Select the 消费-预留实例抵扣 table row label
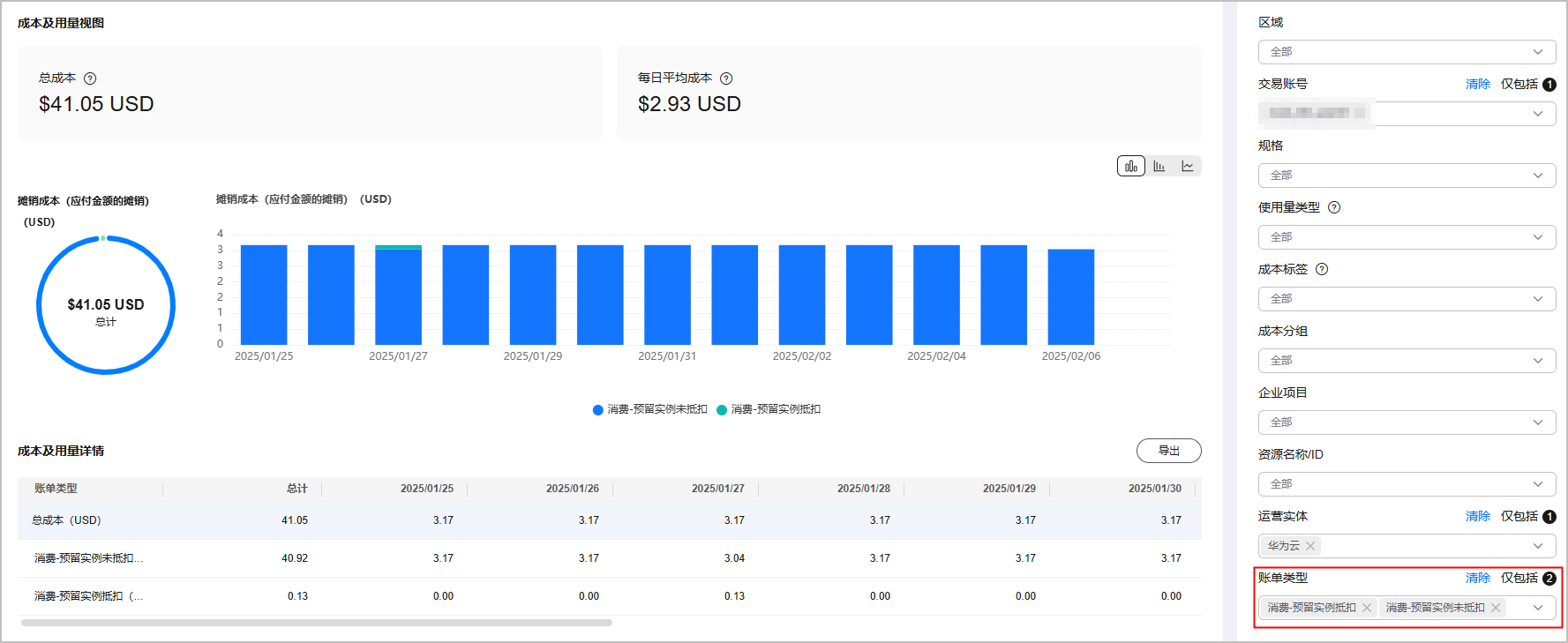Viewport: 1568px width, 643px height. point(88,596)
